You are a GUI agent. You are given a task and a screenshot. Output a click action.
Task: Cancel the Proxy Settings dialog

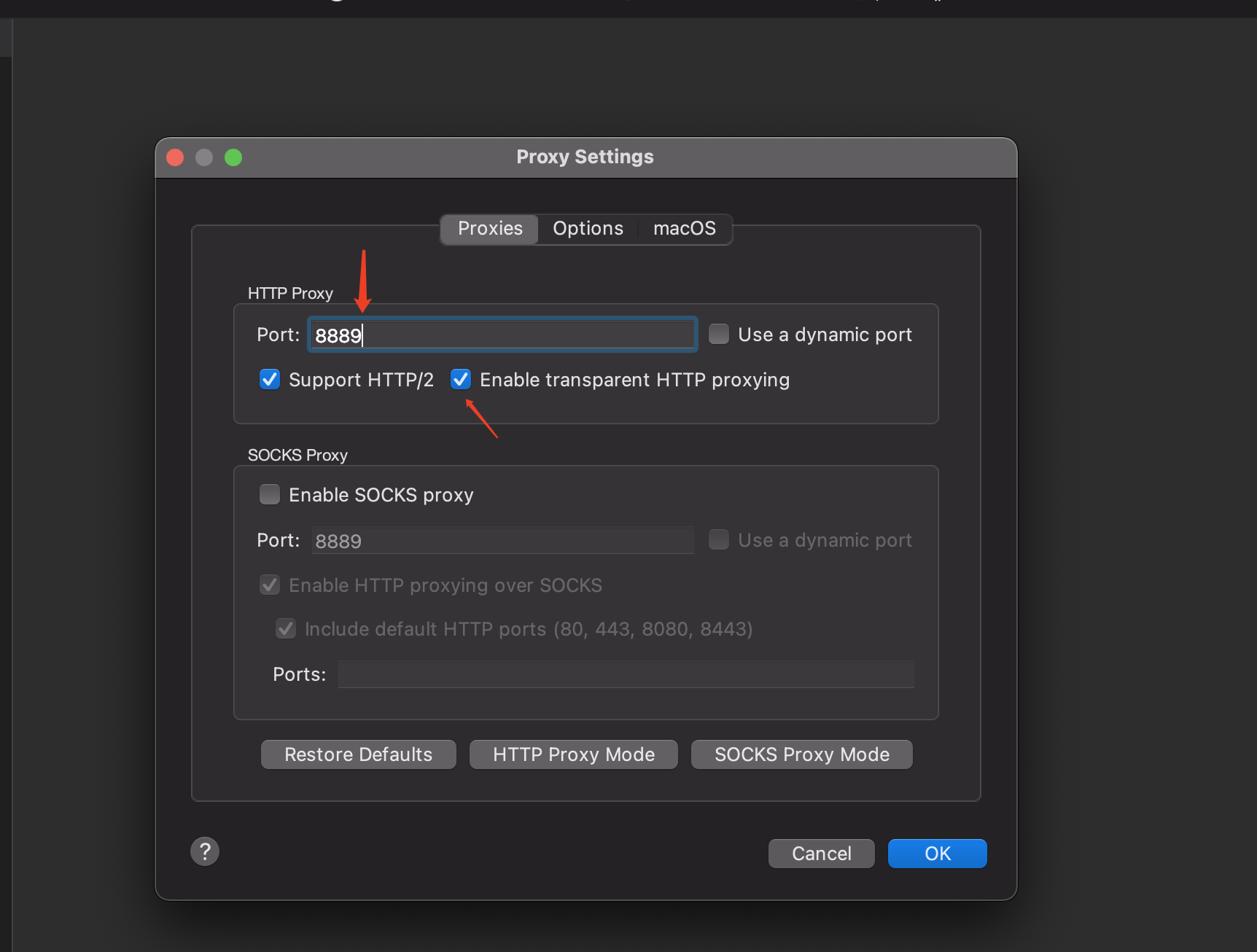click(x=822, y=854)
